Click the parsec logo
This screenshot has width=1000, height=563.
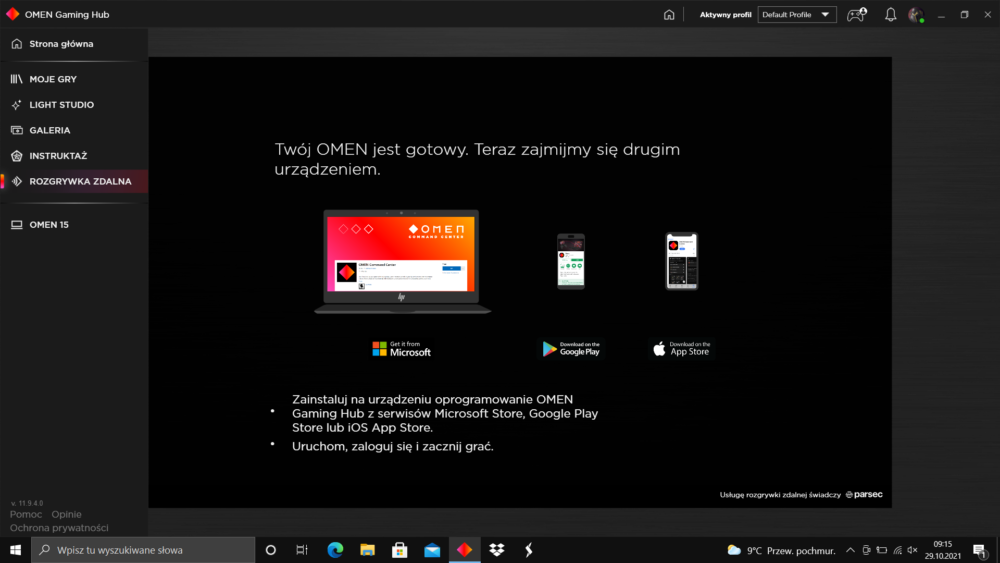pos(864,495)
